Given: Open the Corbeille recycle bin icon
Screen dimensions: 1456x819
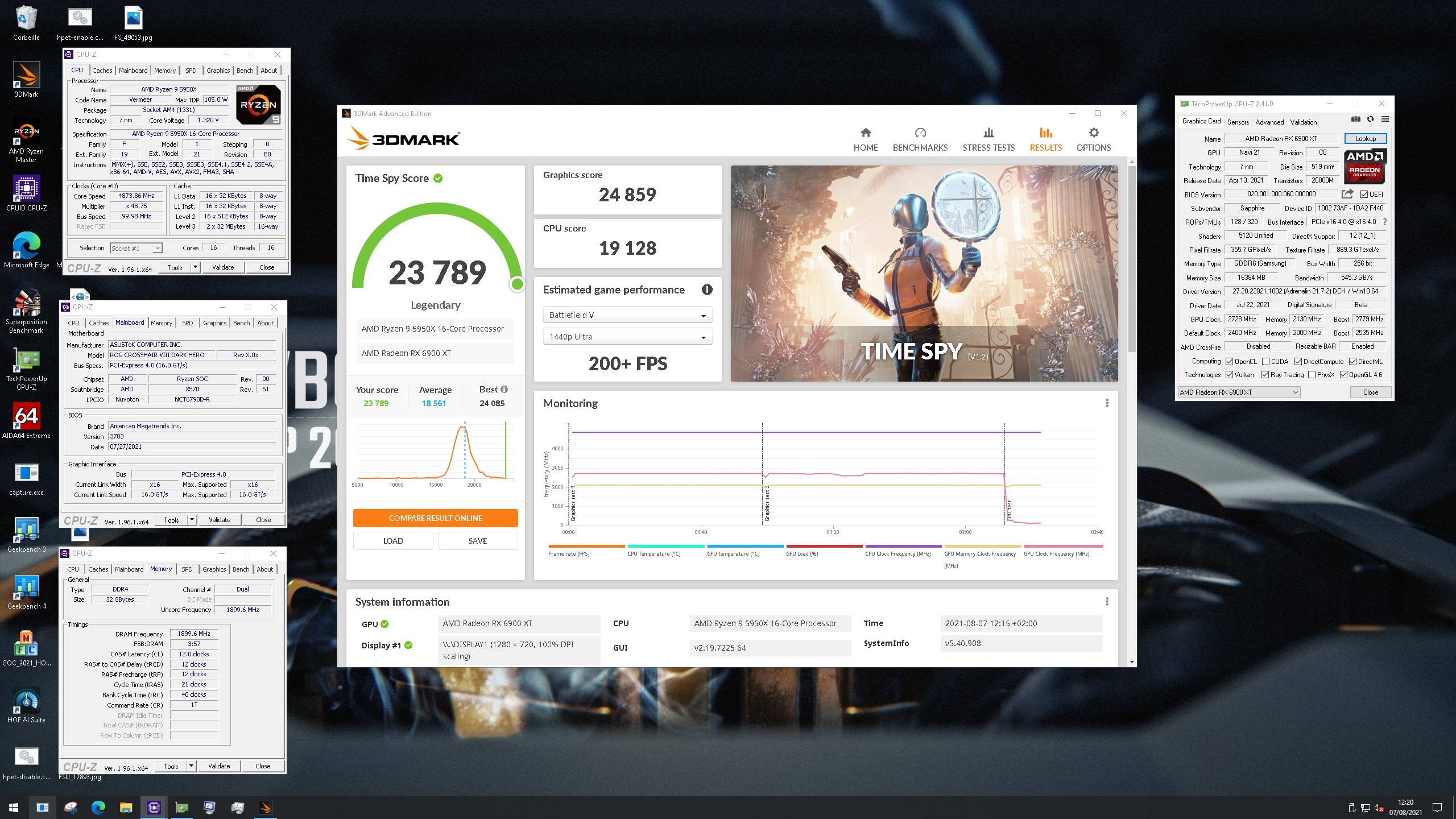Looking at the screenshot, I should (26, 23).
